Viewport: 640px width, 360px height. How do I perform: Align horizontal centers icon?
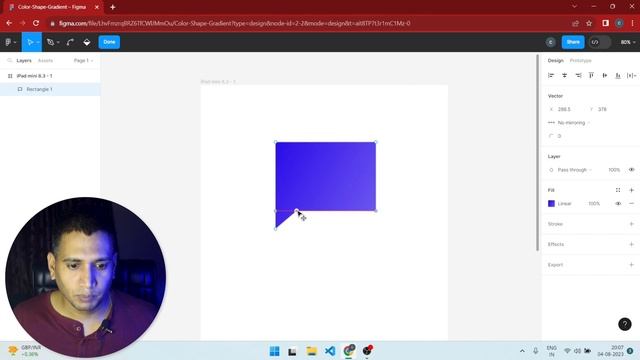[x=564, y=76]
